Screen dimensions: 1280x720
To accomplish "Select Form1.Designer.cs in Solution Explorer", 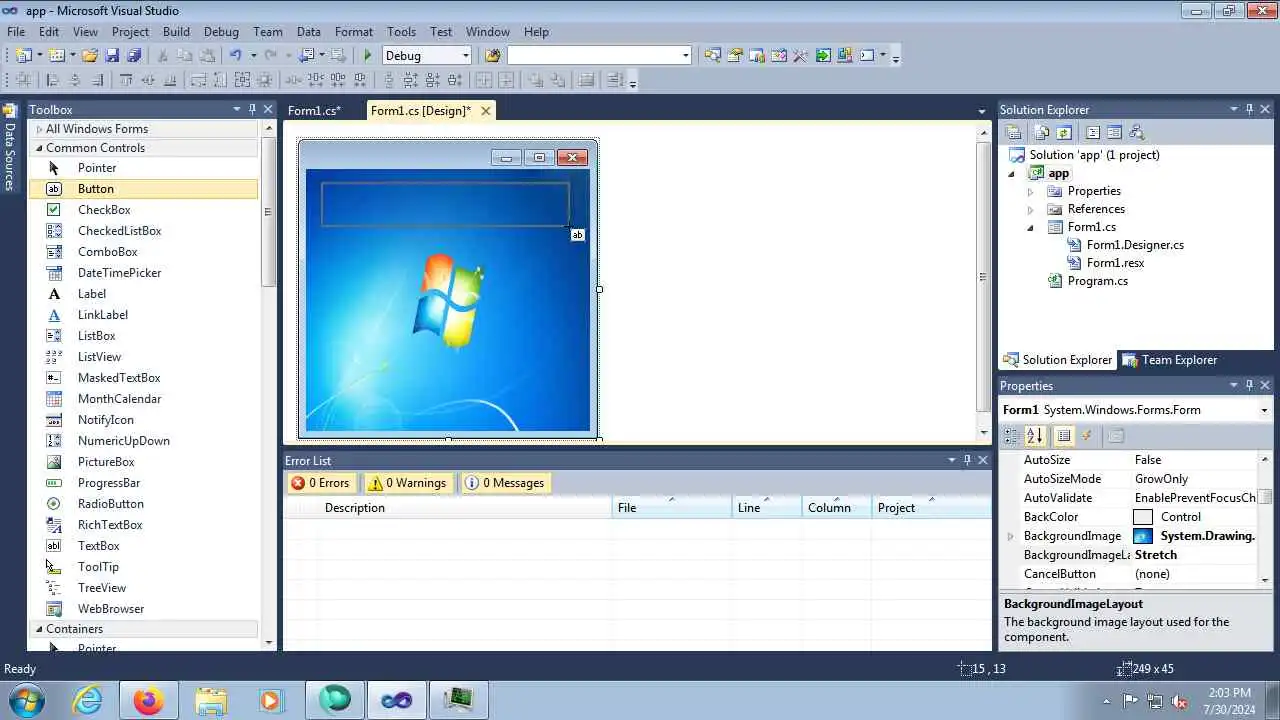I will pyautogui.click(x=1135, y=245).
